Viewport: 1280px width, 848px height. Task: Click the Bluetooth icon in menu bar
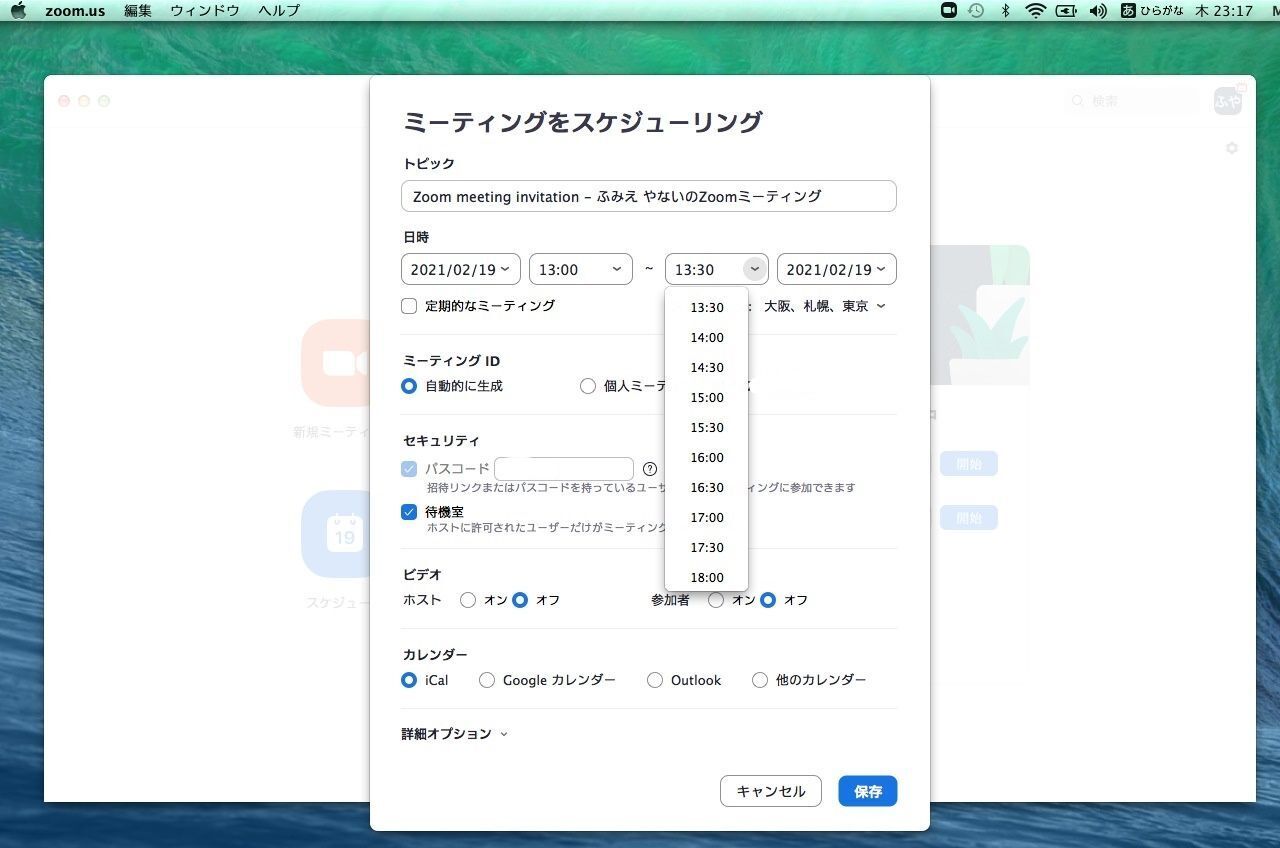pos(1006,11)
